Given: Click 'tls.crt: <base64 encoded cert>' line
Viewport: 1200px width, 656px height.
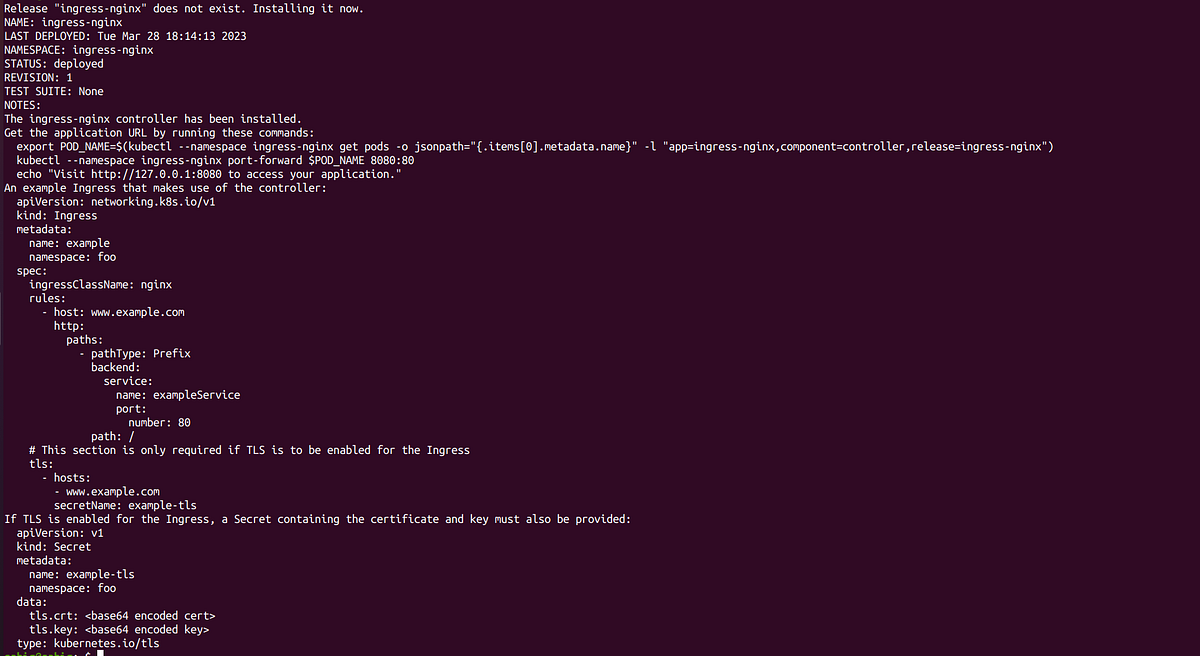Looking at the screenshot, I should [x=122, y=616].
